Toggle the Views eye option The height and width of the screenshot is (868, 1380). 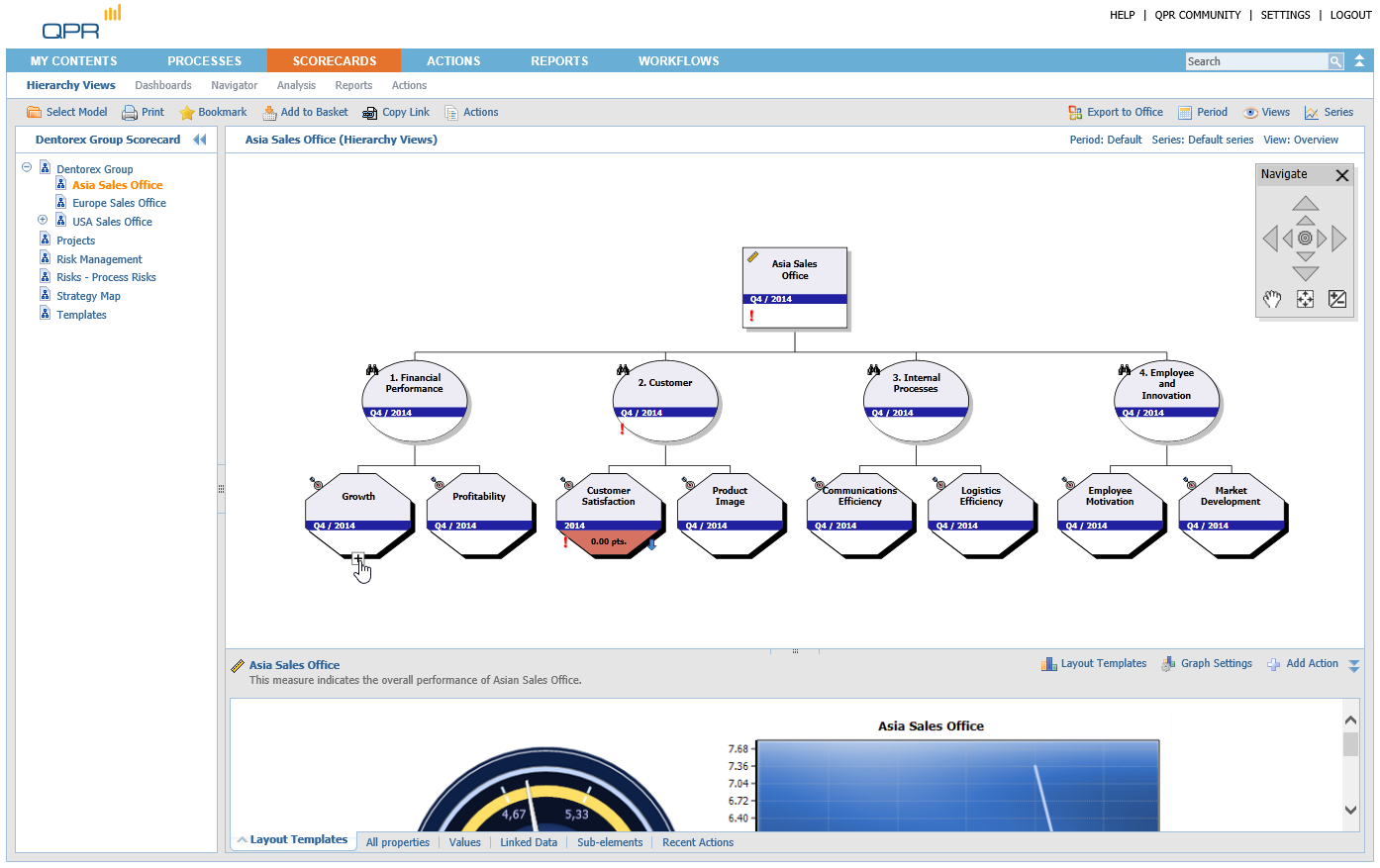click(x=1250, y=113)
